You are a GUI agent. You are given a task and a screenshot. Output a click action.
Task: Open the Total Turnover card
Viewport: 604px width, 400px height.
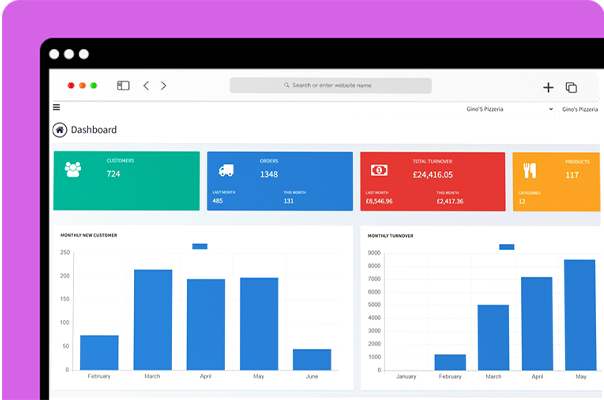tap(433, 182)
